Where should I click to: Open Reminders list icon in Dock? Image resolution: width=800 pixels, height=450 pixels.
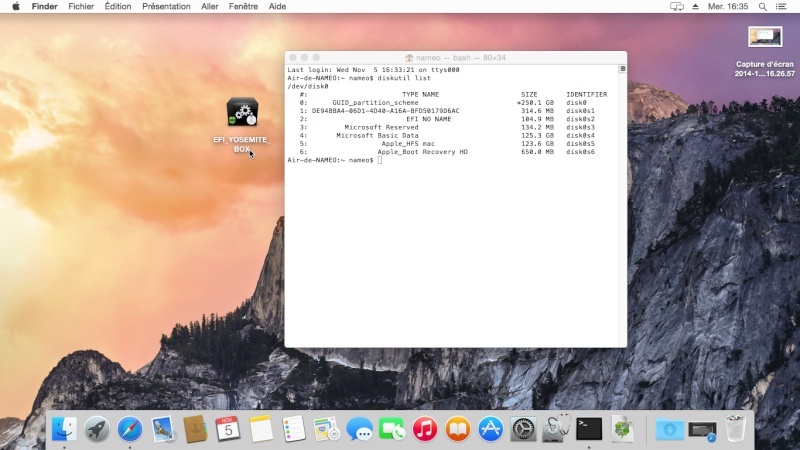(x=294, y=429)
